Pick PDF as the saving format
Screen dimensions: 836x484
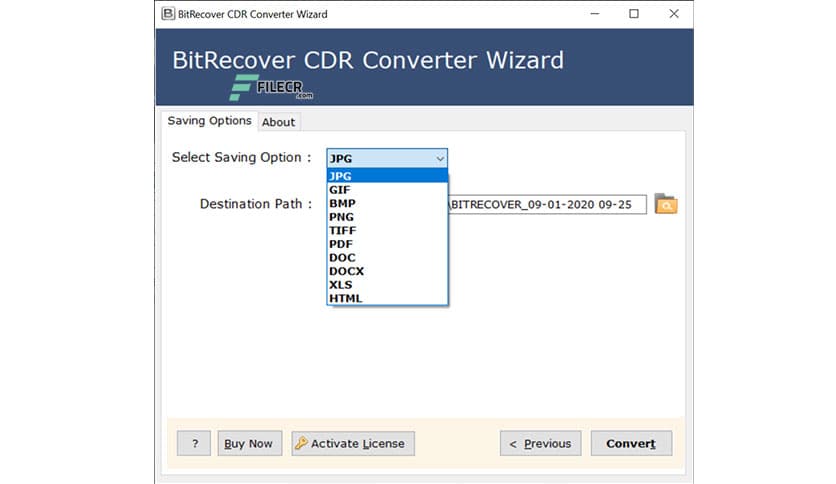[387, 244]
